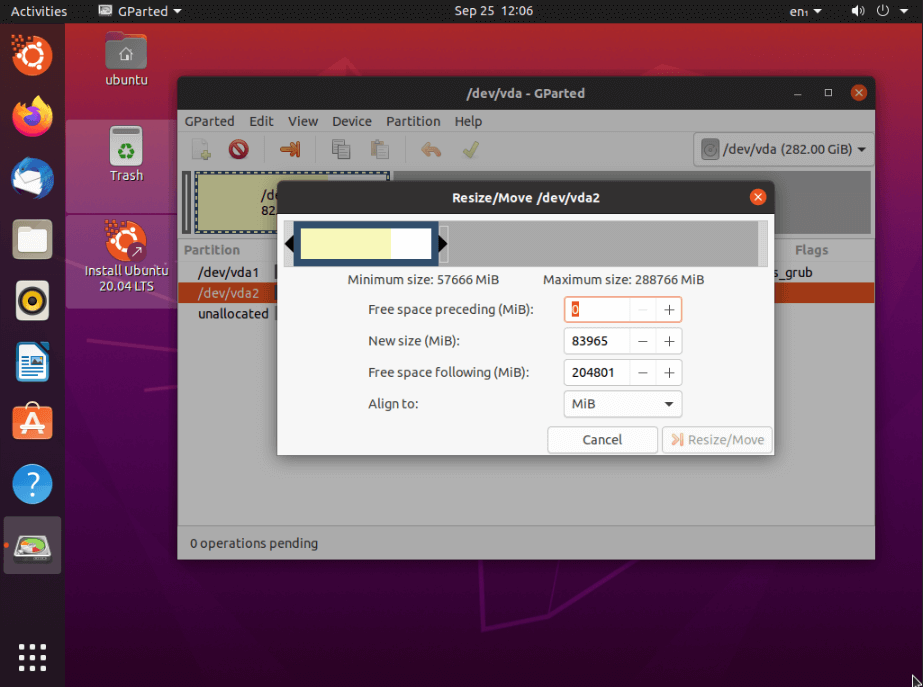This screenshot has height=687, width=923.
Task: Increase New size with plus button
Action: click(x=669, y=341)
